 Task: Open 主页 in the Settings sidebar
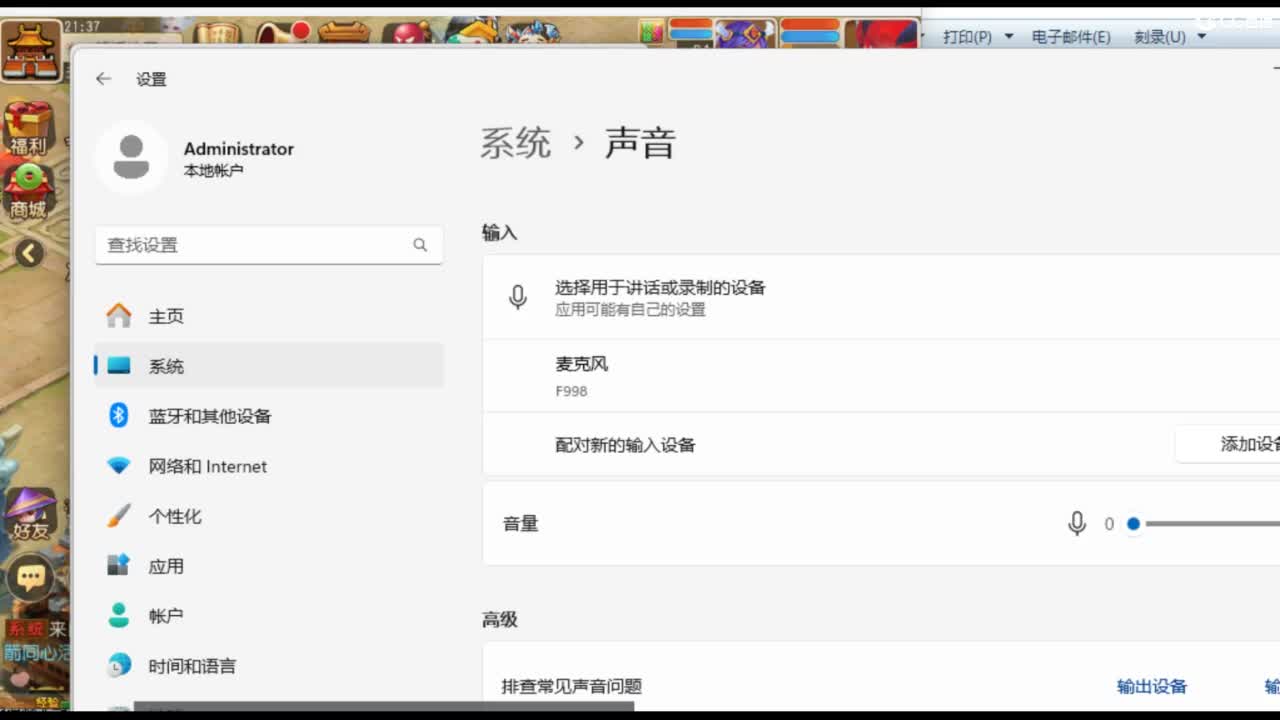point(269,316)
